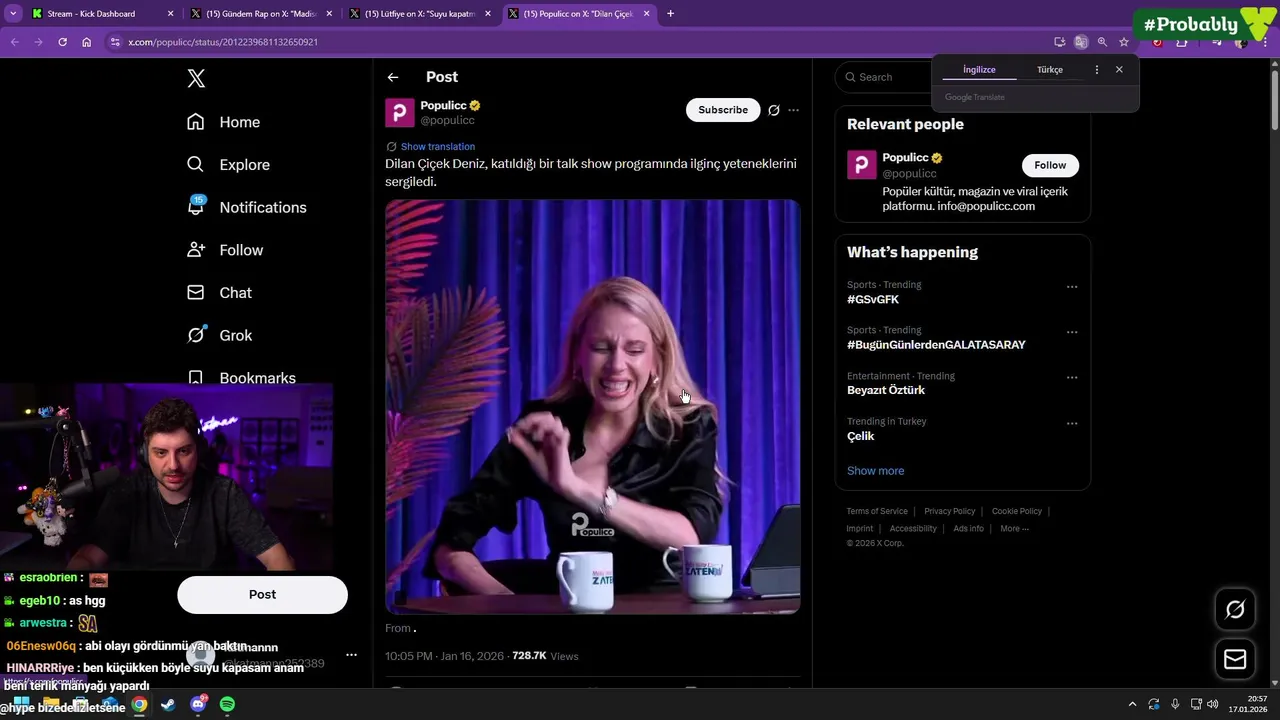Open Chrome from the taskbar
1280x720 pixels.
tap(139, 704)
